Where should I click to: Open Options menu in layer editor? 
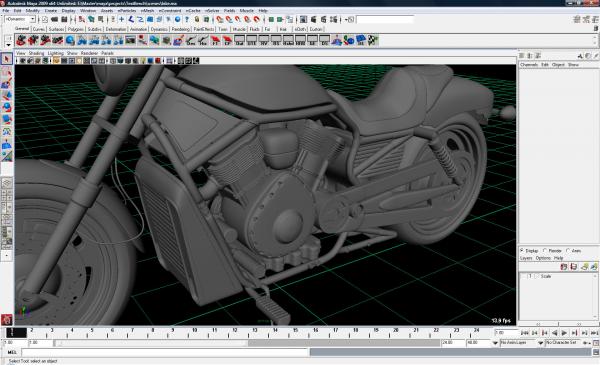(x=543, y=258)
